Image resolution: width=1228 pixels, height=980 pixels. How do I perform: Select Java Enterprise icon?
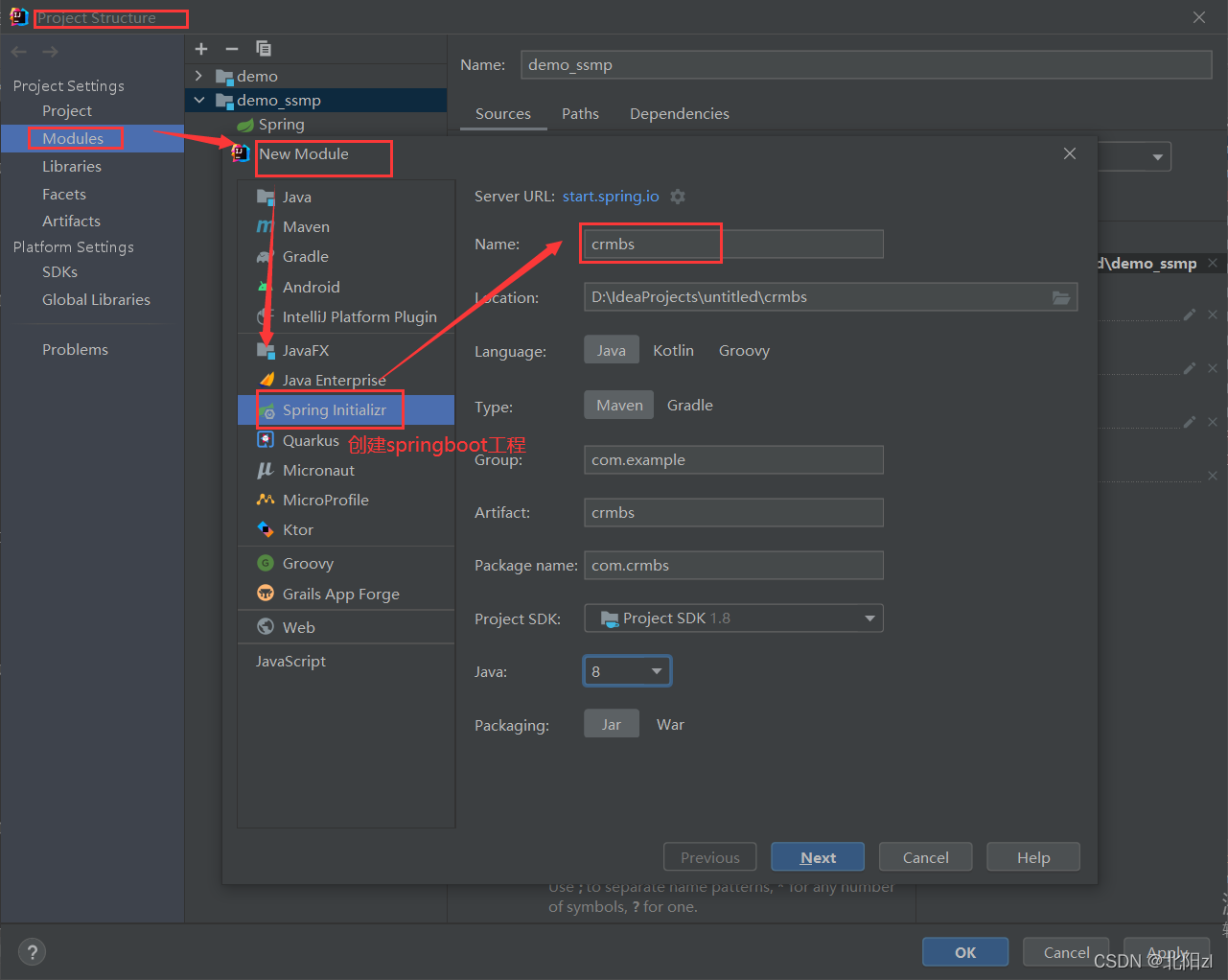point(266,380)
